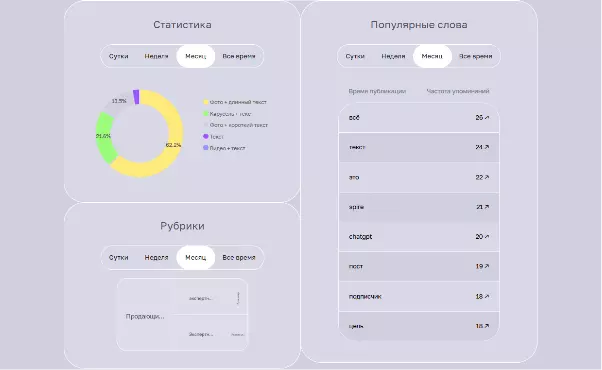
Task: Click the Карусель + текст legend label
Action: tap(230, 114)
